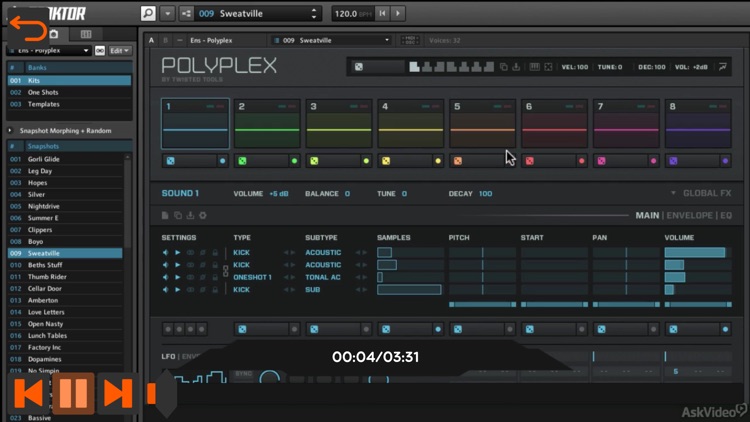
Task: Click the curve icon next to VOL
Action: coord(722,67)
